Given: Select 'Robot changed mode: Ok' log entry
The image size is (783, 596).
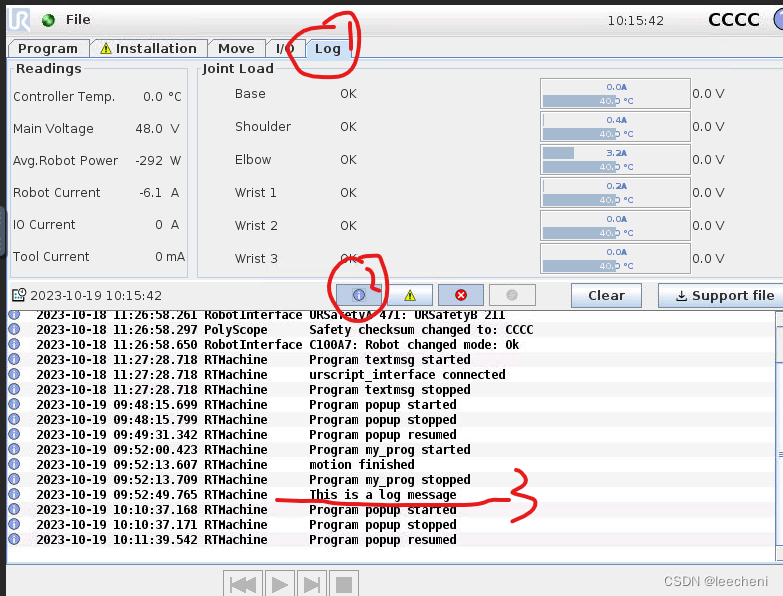Looking at the screenshot, I should tap(391, 345).
